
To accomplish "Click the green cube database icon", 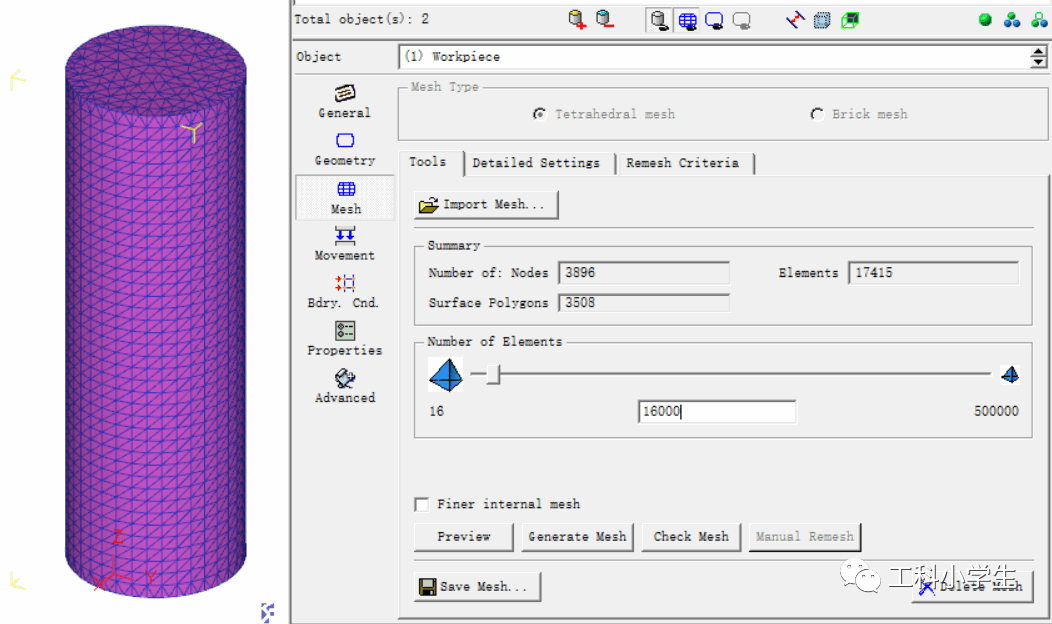I will click(x=849, y=20).
